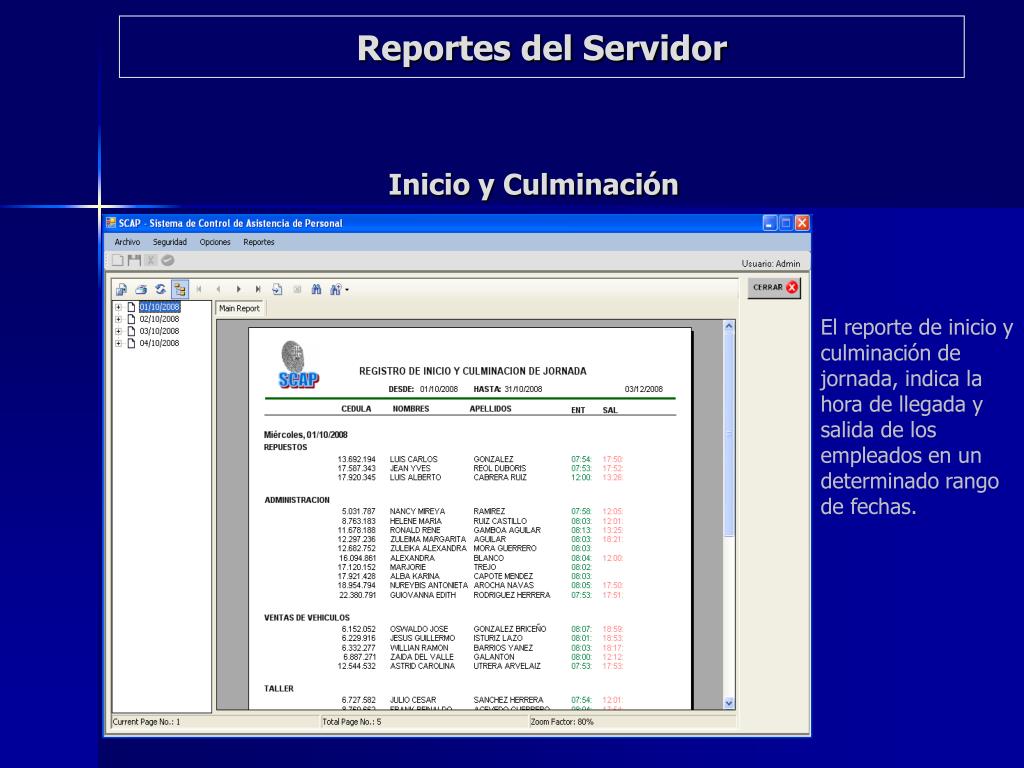
Task: Click the Find Text binoculars icon
Action: click(317, 289)
